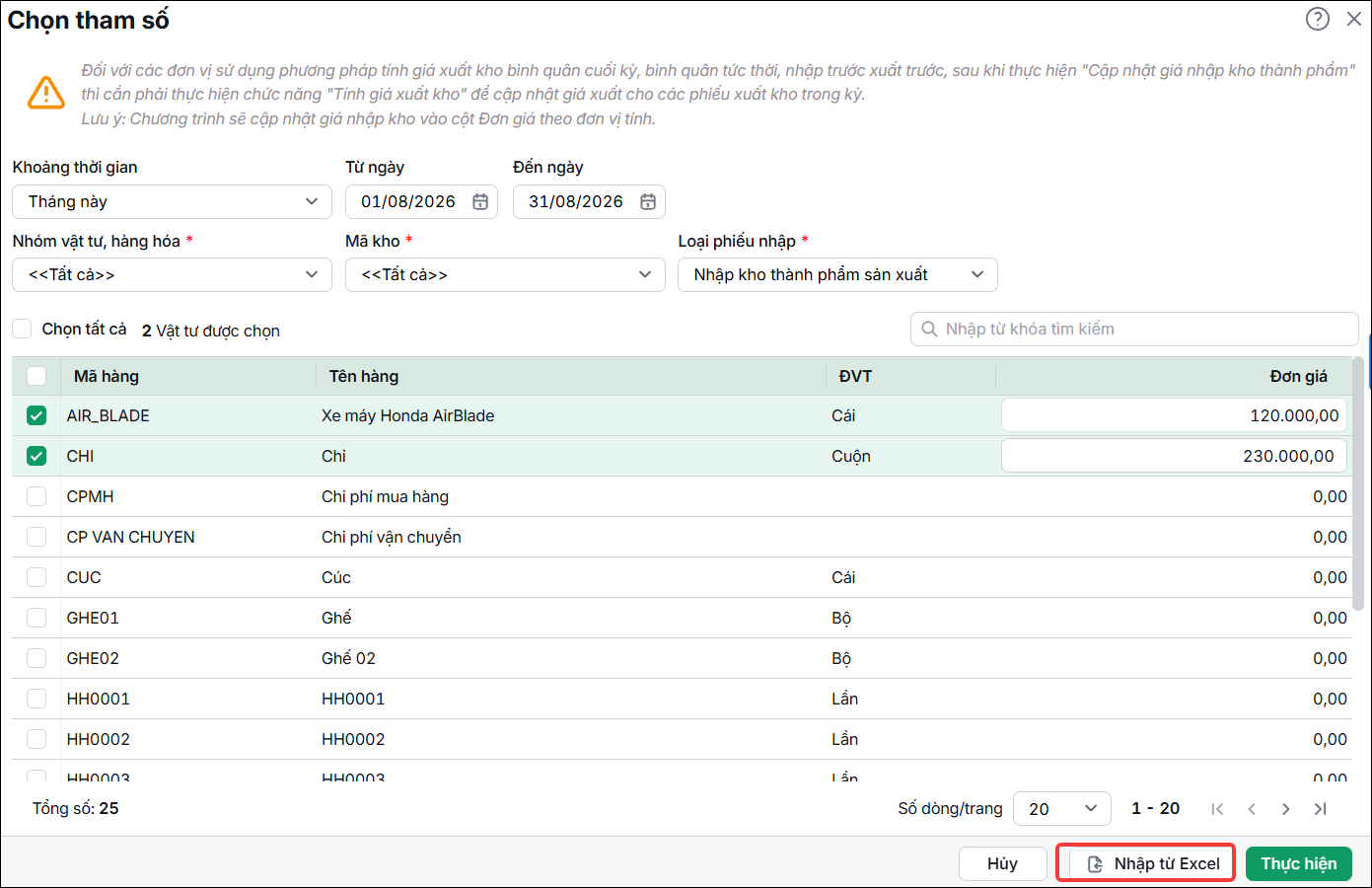Select the HH0002 row checkbox
The width and height of the screenshot is (1372, 888).
click(36, 739)
